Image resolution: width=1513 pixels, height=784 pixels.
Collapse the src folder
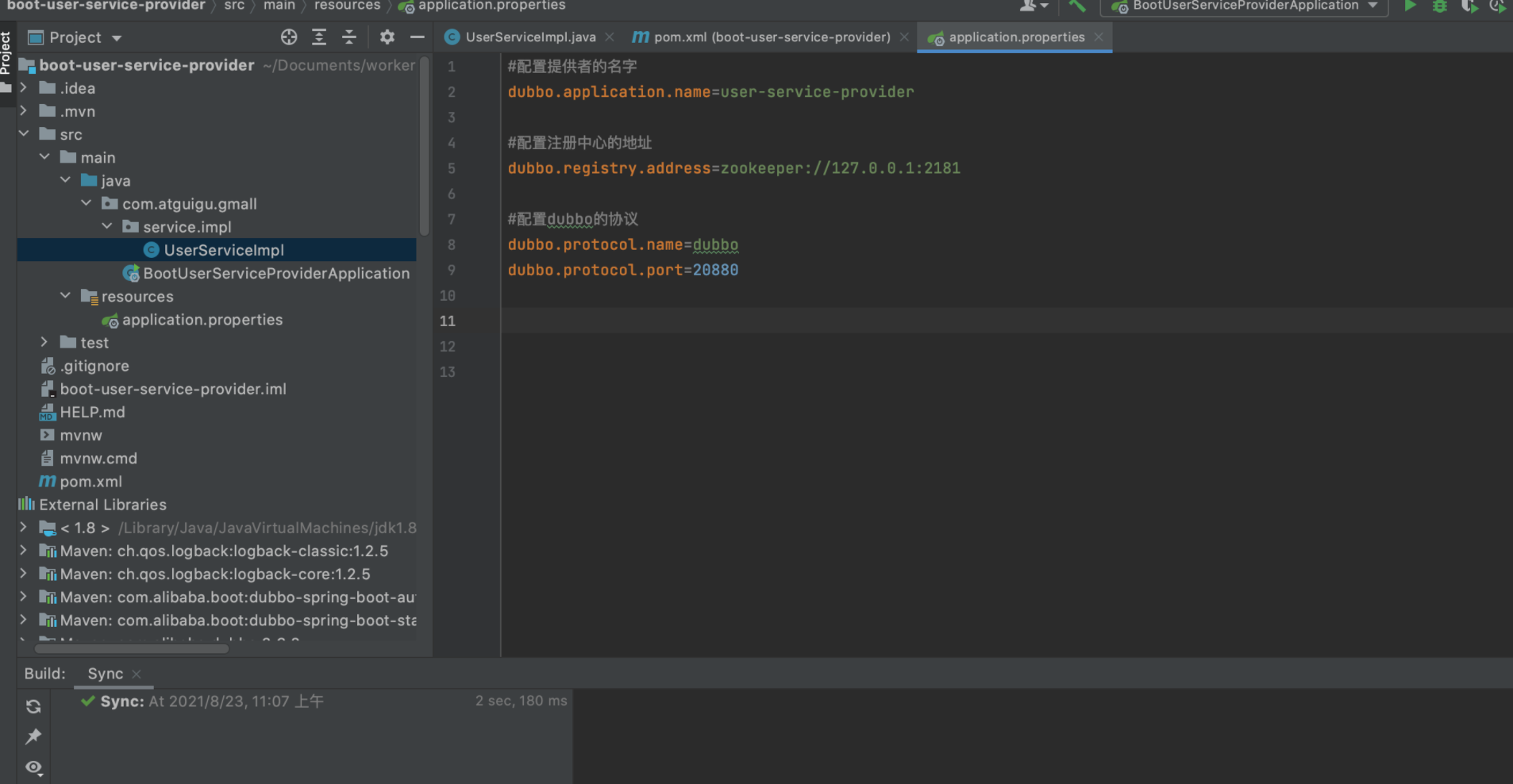(24, 134)
